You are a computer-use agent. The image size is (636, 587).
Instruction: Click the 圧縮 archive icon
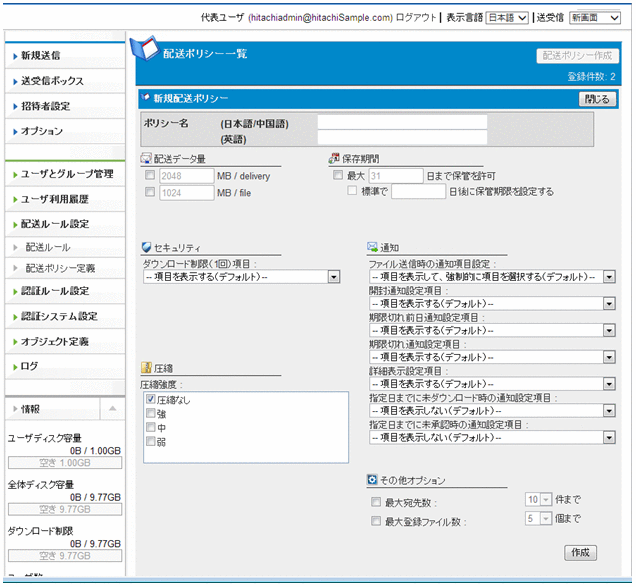(146, 368)
